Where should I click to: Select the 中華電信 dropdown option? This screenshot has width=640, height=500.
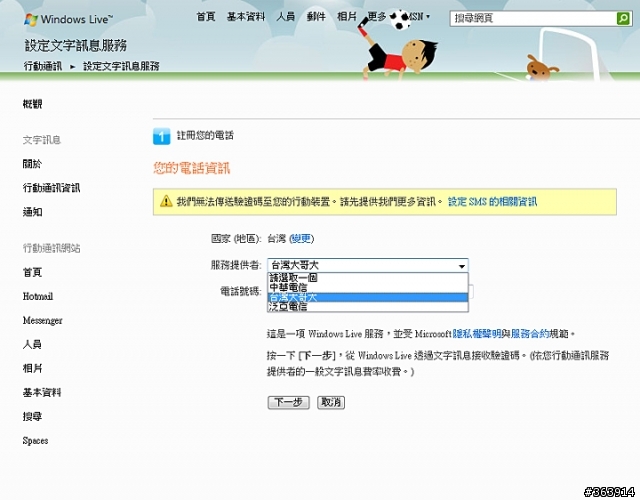click(x=367, y=288)
